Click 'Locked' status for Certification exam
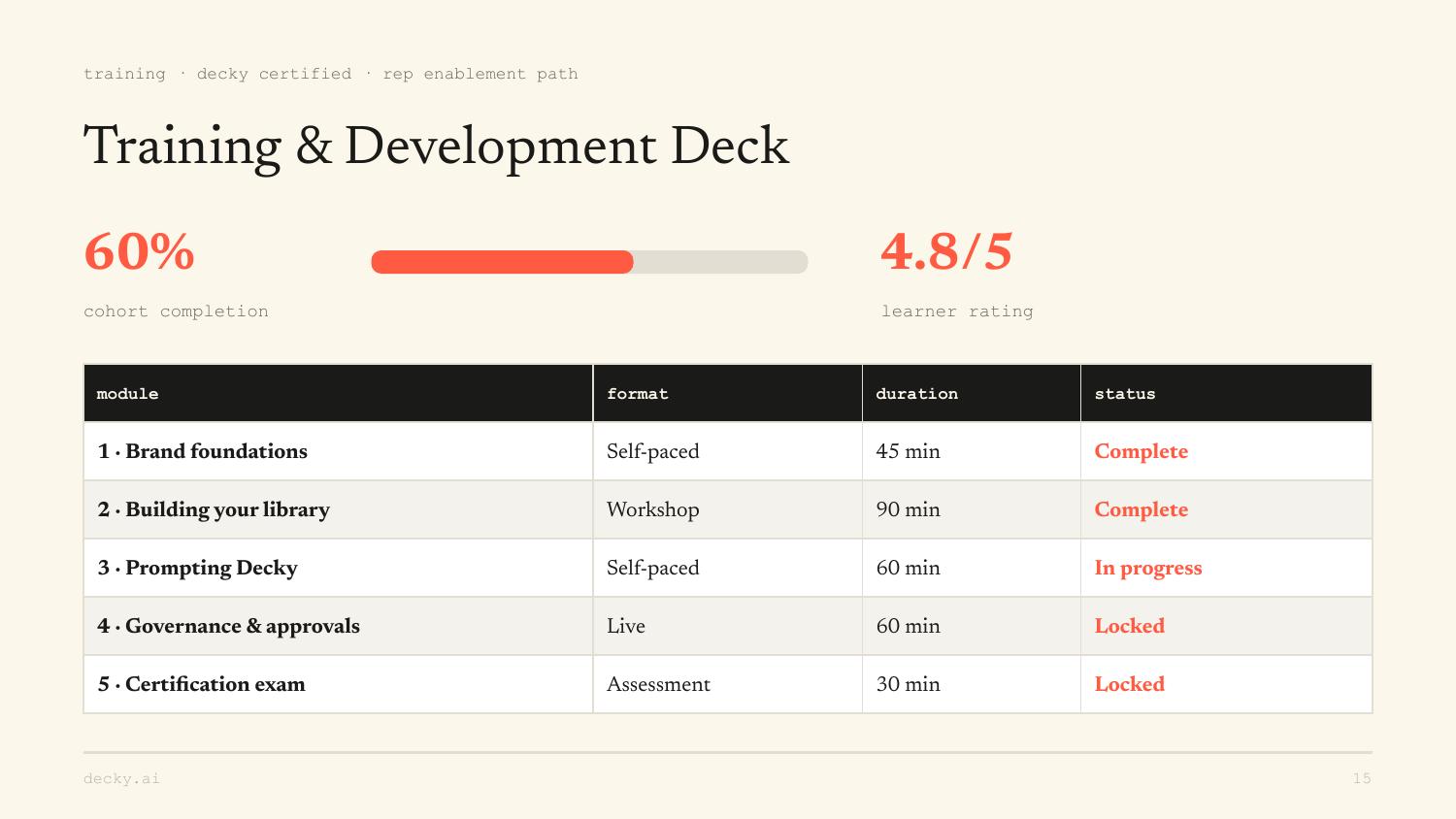 pos(1226,684)
